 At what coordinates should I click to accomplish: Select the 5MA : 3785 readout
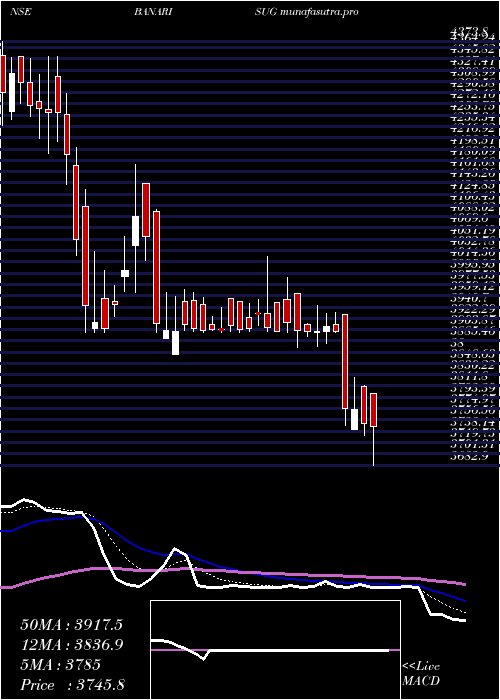pos(60,665)
